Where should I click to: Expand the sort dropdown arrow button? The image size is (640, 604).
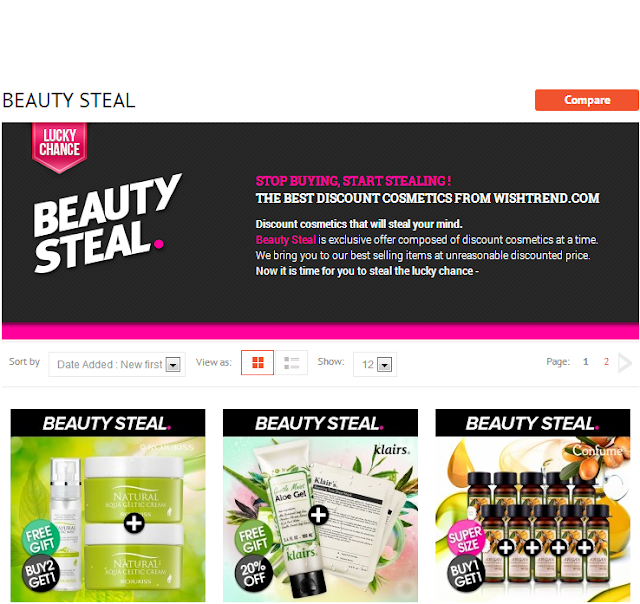click(x=173, y=364)
